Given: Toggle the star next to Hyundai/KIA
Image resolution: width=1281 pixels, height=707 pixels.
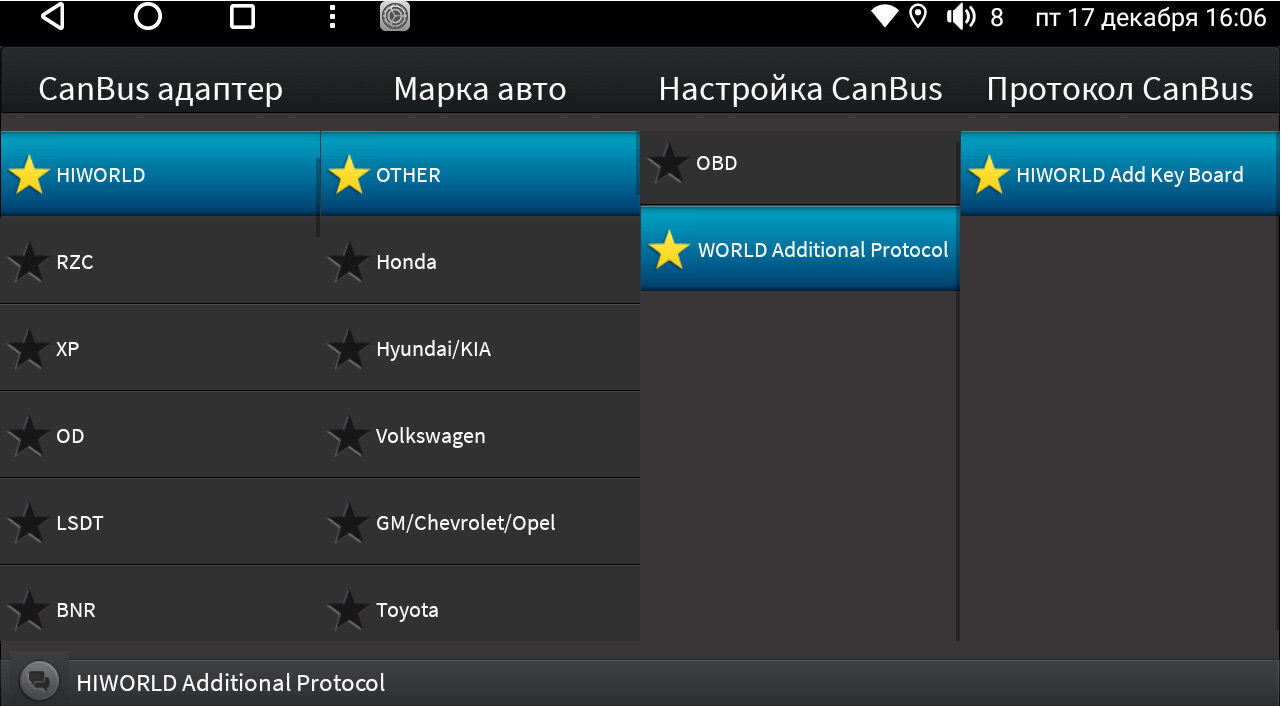Looking at the screenshot, I should [349, 349].
